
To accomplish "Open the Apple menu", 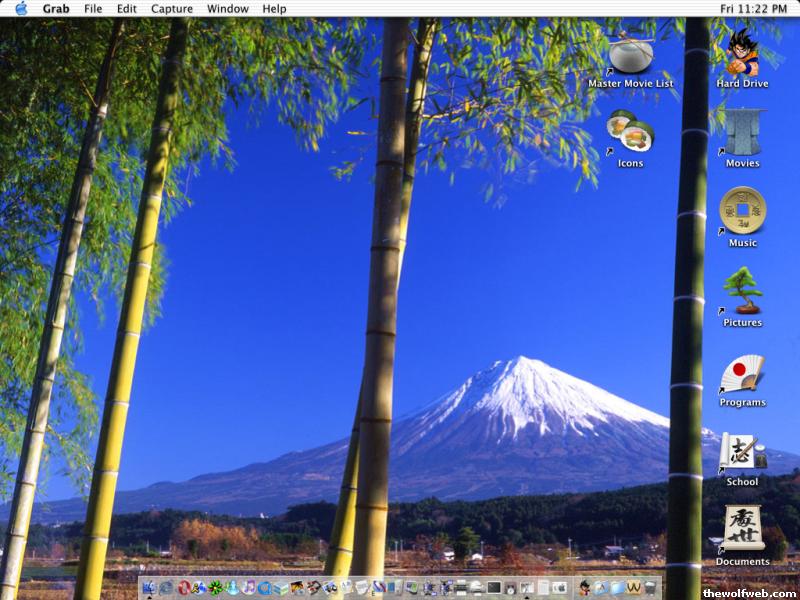I will point(21,8).
